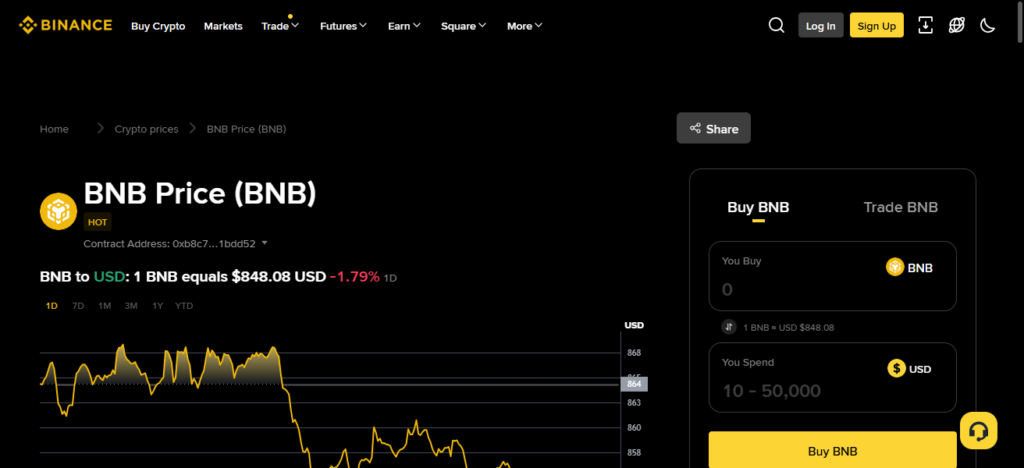
Task: Toggle dark mode moon icon
Action: [x=988, y=25]
